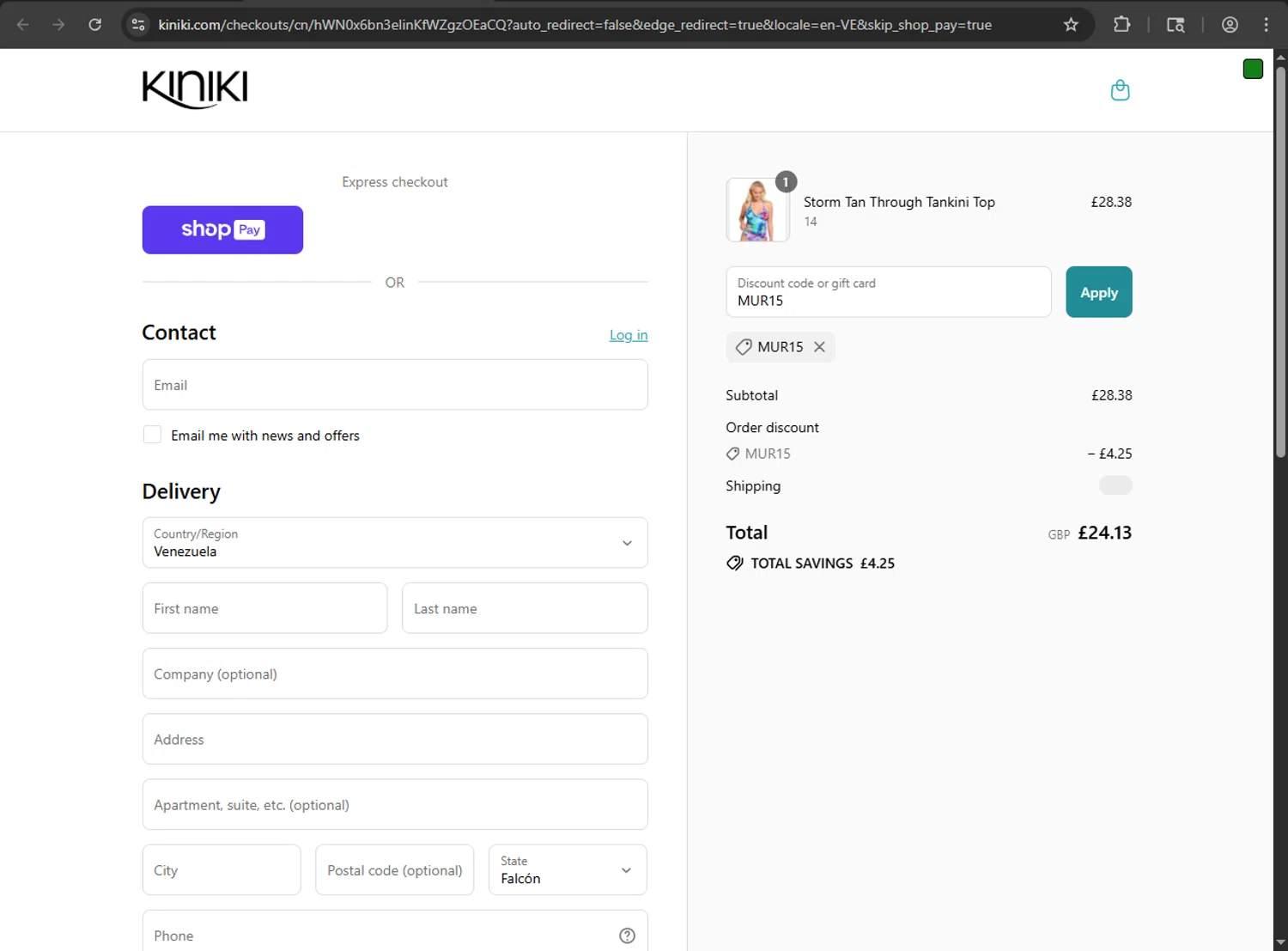Screen dimensions: 1288x951
Task: Tick Email me with news and offers
Action: 152,435
